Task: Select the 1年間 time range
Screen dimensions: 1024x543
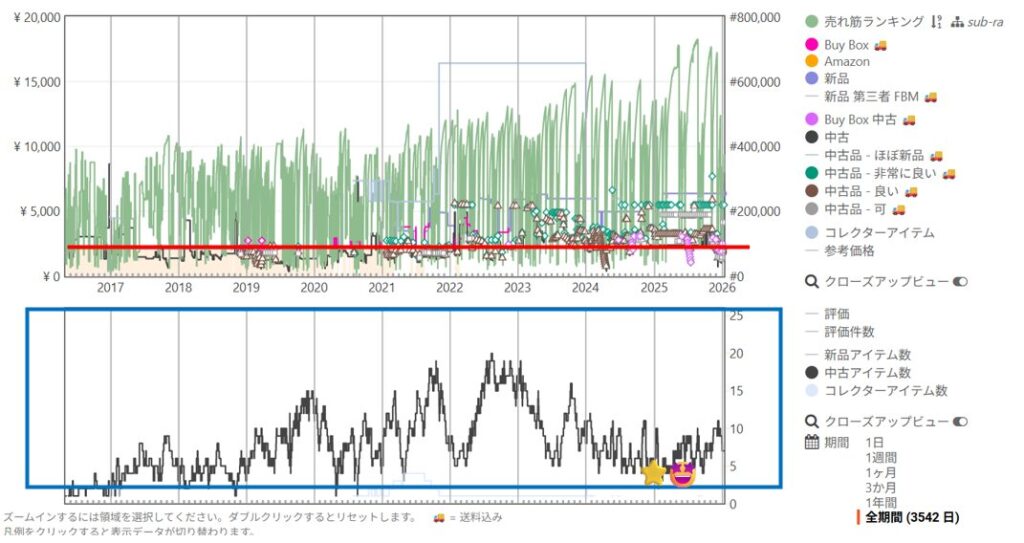Action: coord(880,502)
